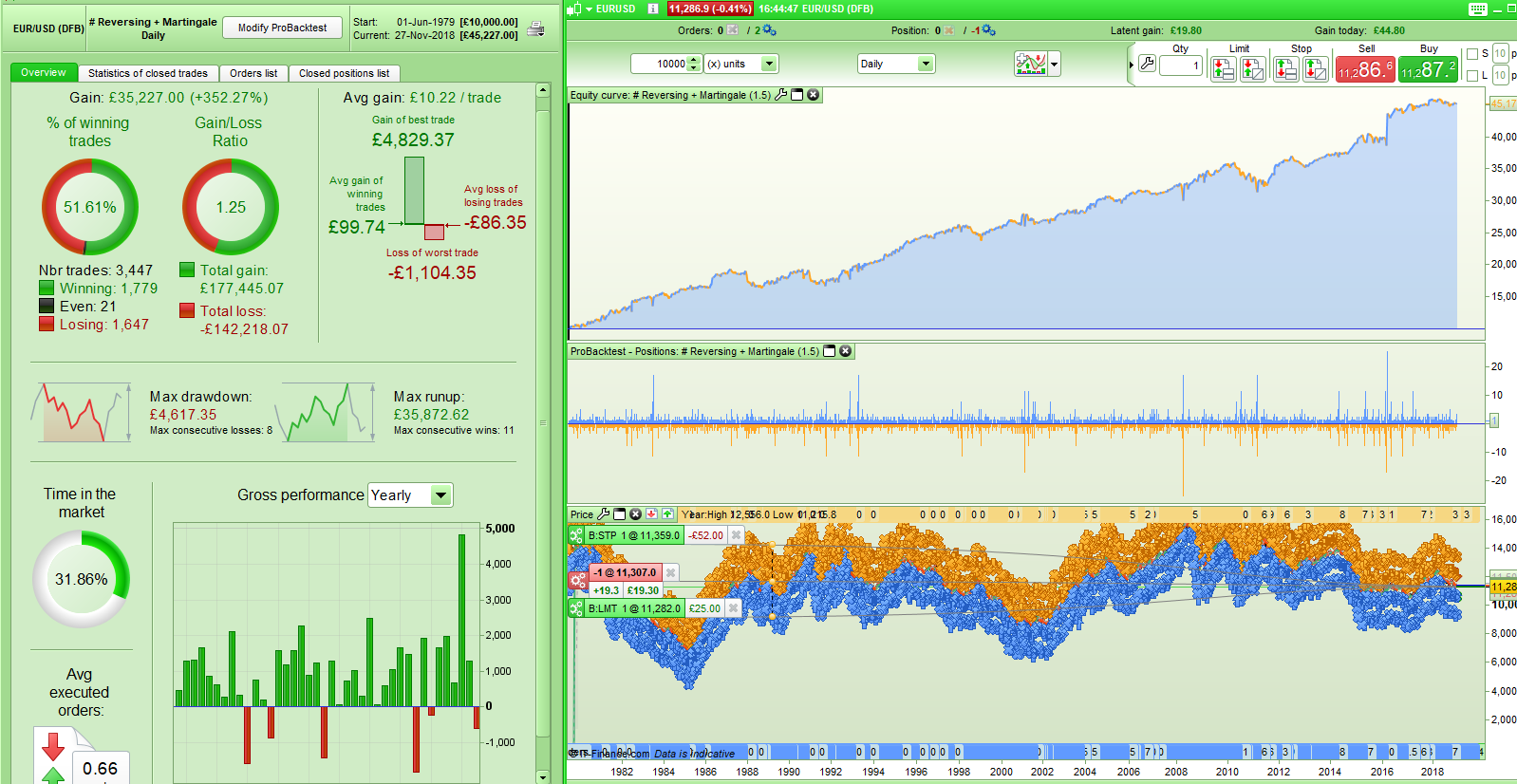Configure Price chart wrench icon
Image resolution: width=1517 pixels, height=784 pixels.
(x=603, y=514)
